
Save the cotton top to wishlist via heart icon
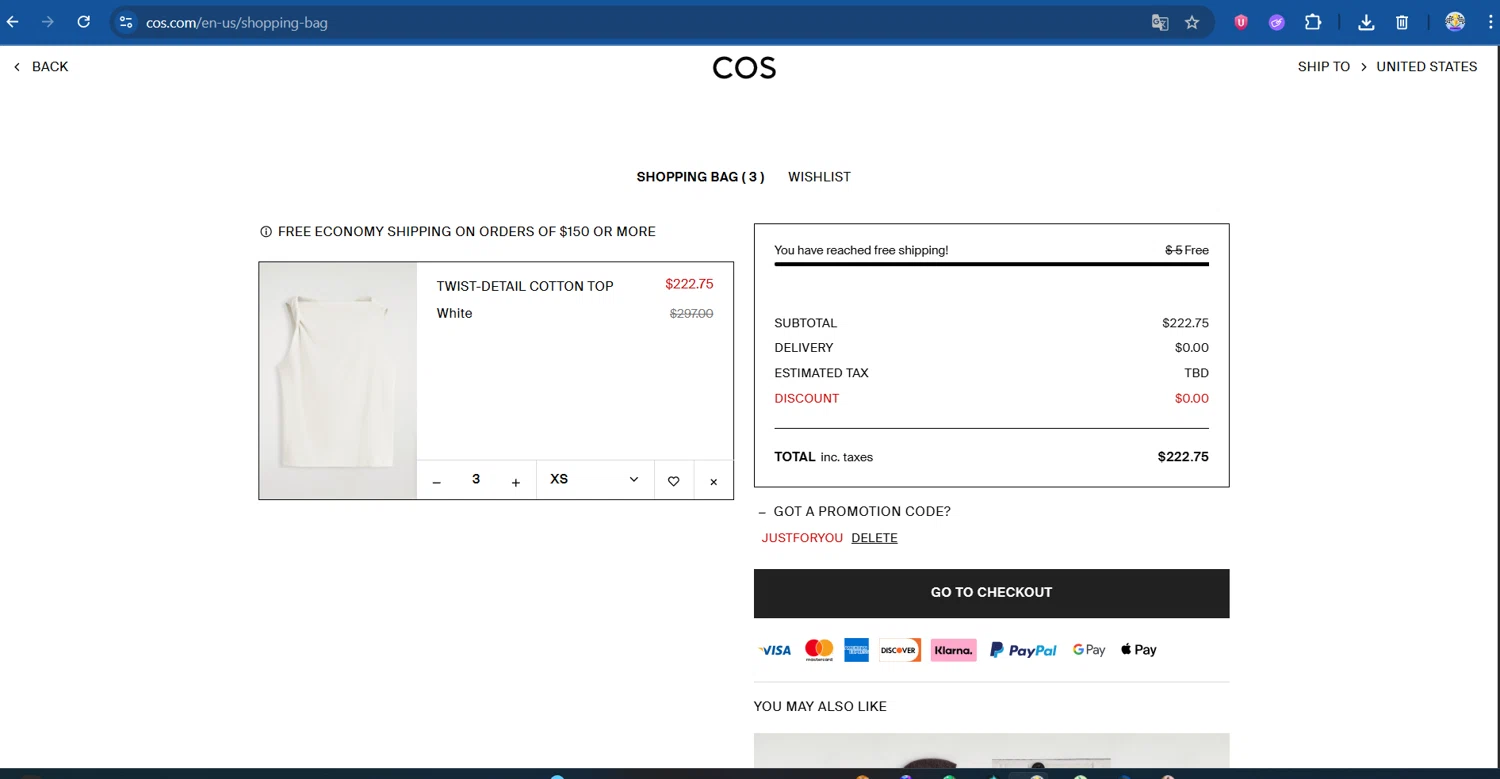point(674,481)
